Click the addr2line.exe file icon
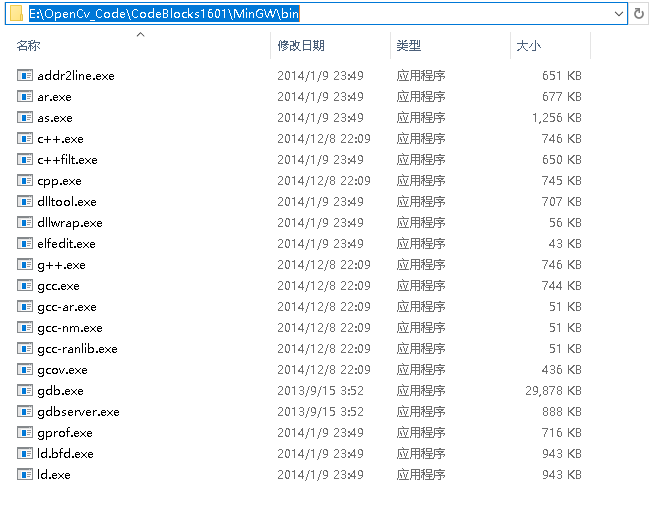Viewport: 654px width, 506px height. [25, 76]
